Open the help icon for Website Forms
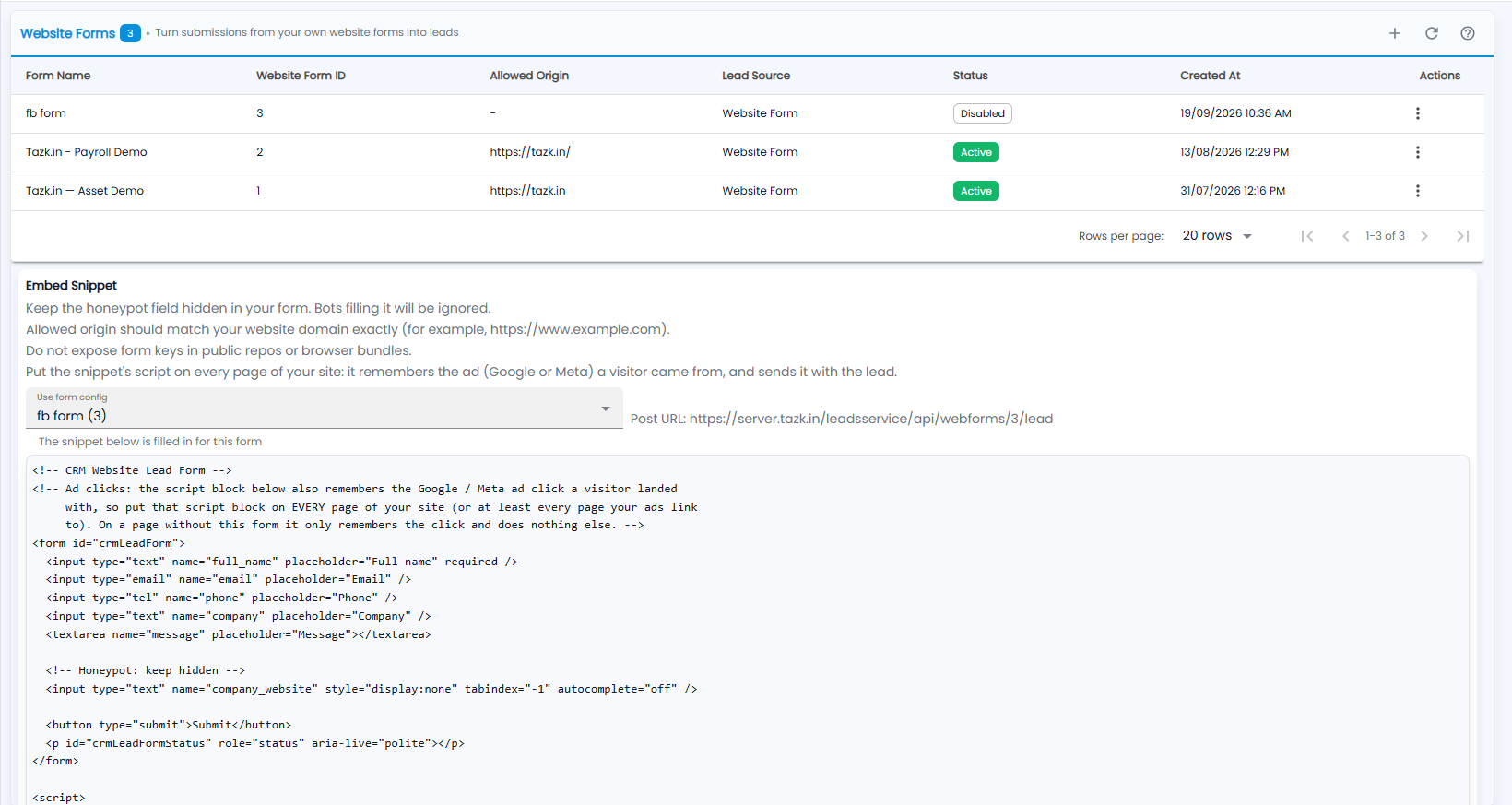Viewport: 1512px width, 805px height. pyautogui.click(x=1468, y=33)
